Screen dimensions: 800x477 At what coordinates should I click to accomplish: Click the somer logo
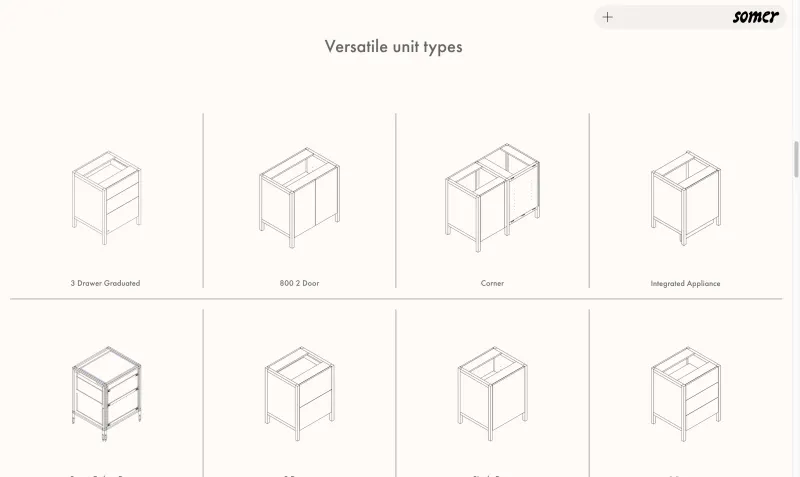click(x=756, y=17)
